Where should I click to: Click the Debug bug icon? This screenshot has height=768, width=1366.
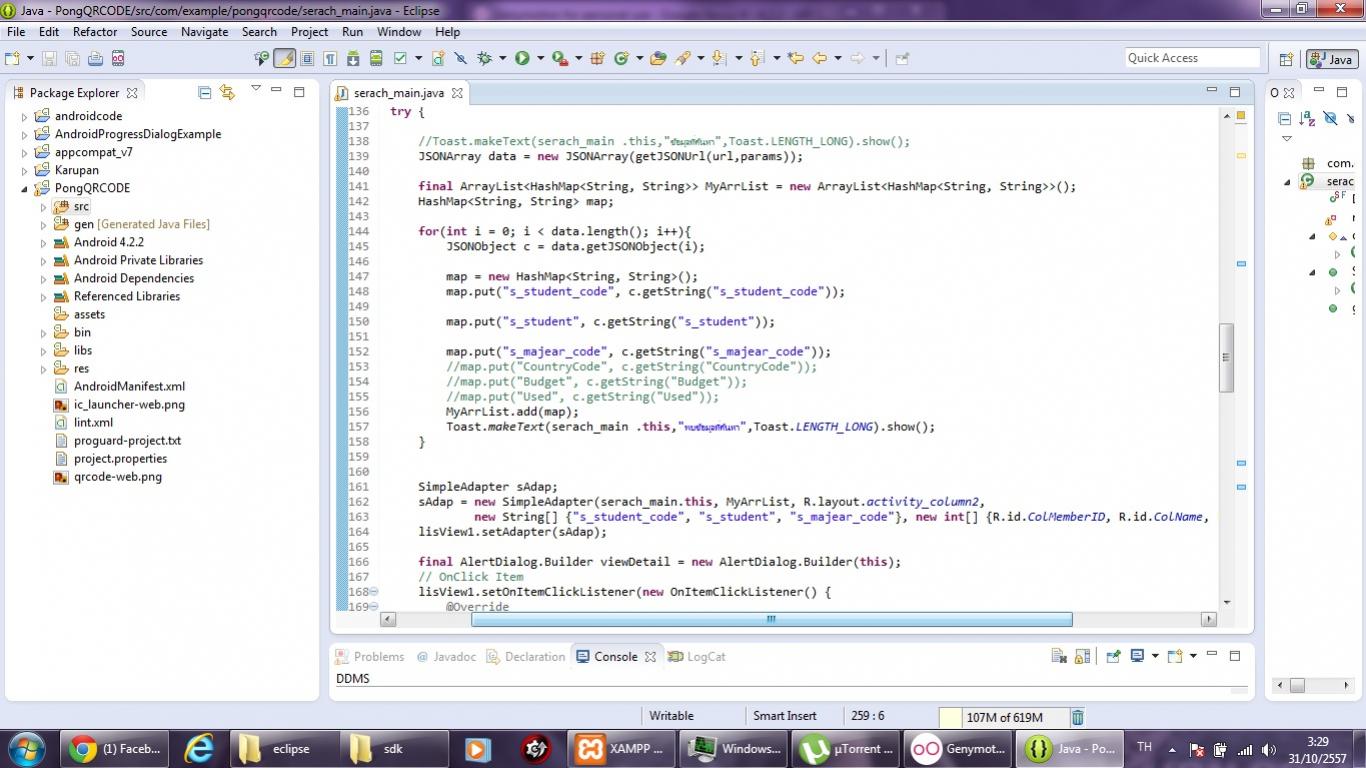tap(484, 58)
